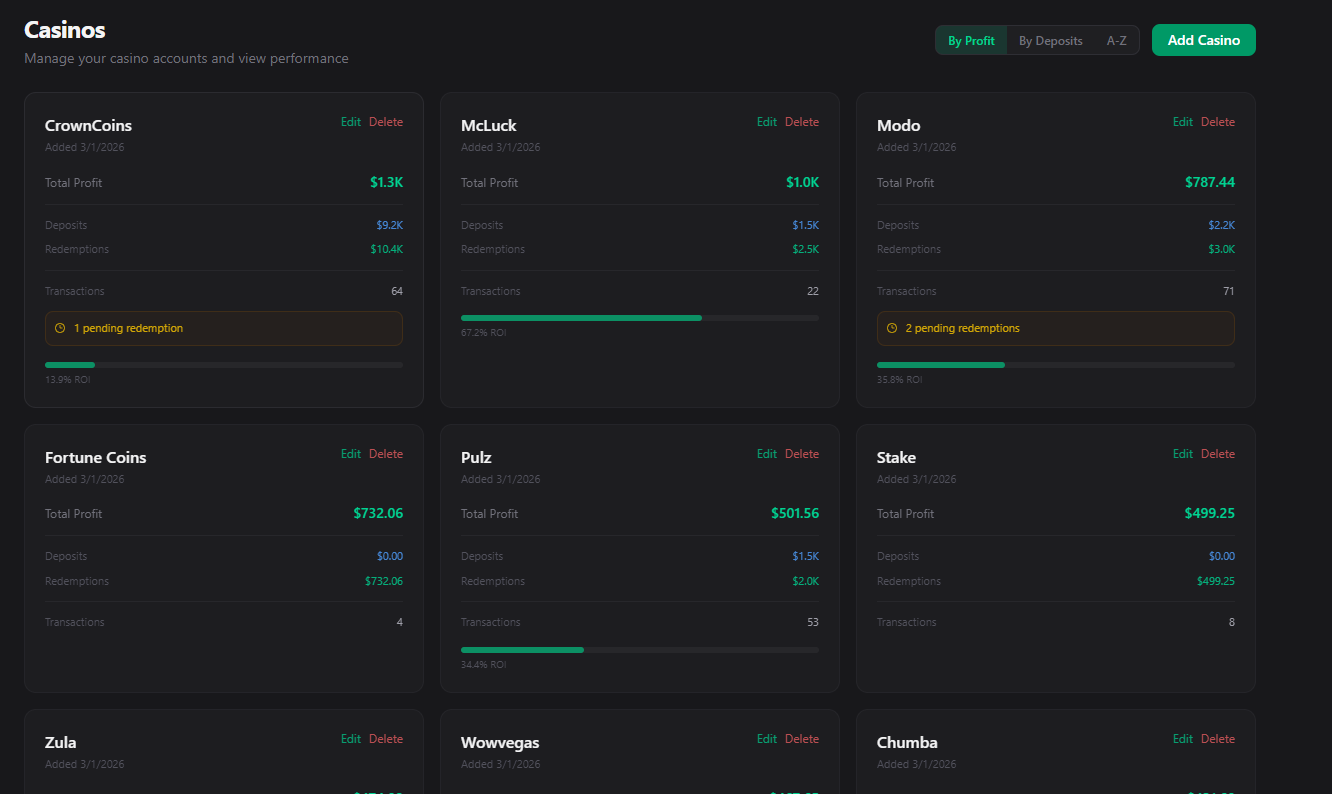Delete the Fortune Coins casino
1332x794 pixels.
click(386, 453)
